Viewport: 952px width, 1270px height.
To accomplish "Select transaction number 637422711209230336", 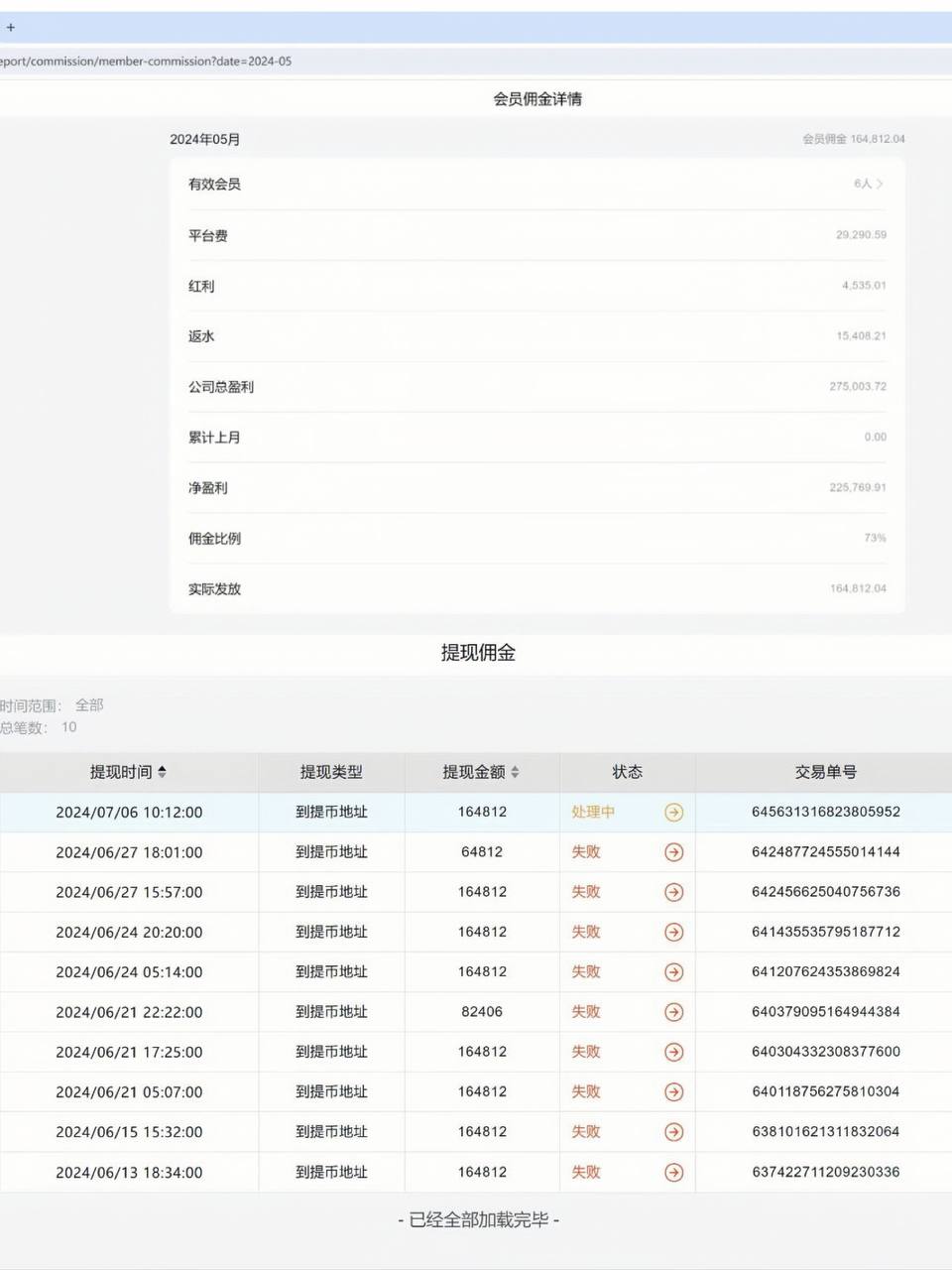I will click(x=826, y=1172).
